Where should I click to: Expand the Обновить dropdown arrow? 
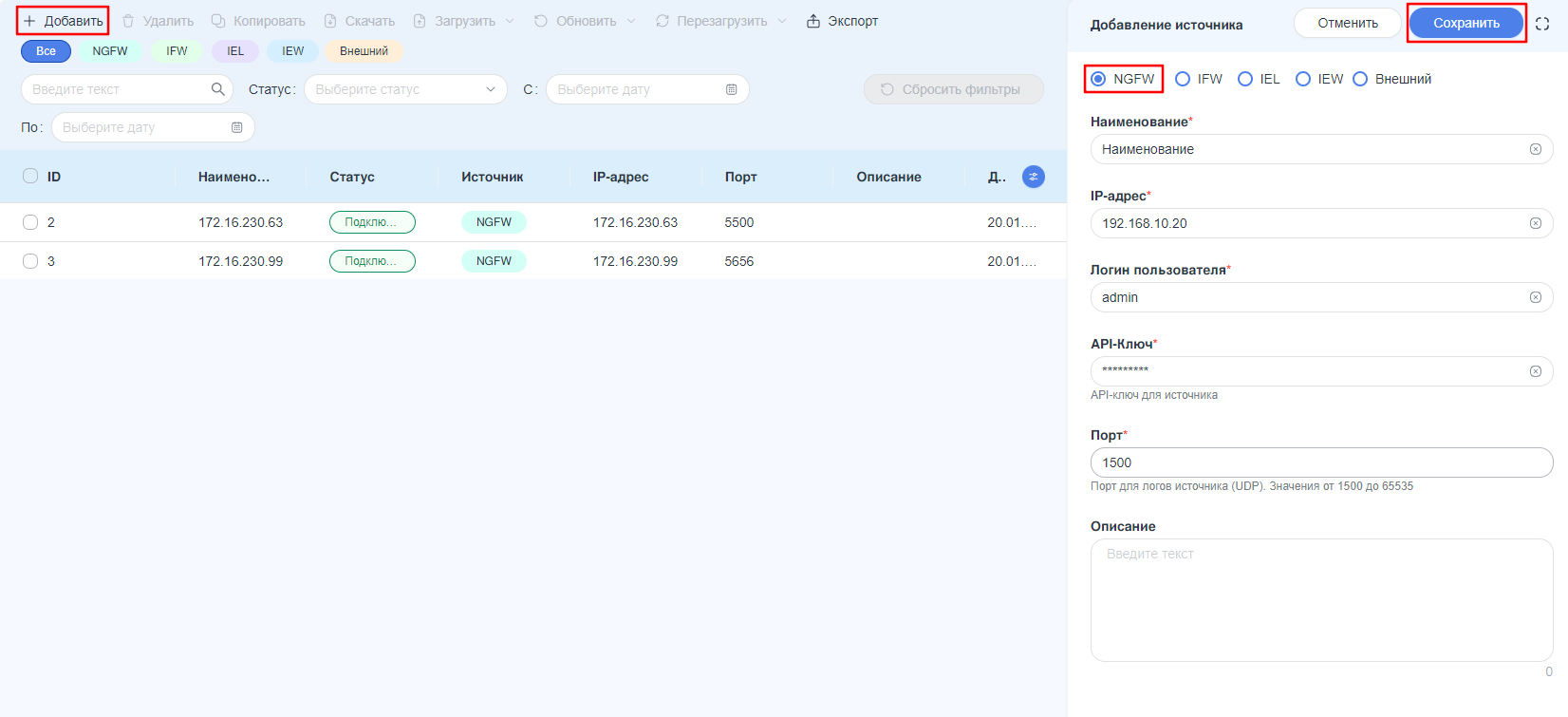click(x=631, y=21)
